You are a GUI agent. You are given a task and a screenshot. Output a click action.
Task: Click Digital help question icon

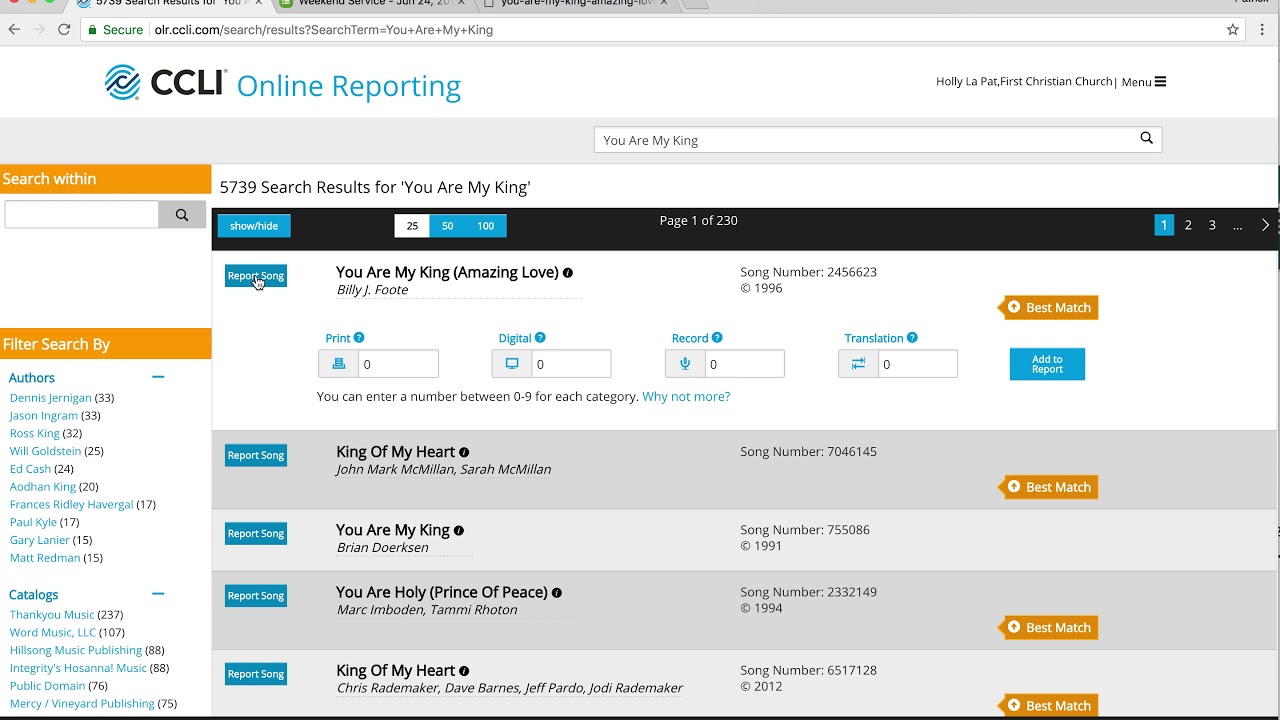click(540, 338)
